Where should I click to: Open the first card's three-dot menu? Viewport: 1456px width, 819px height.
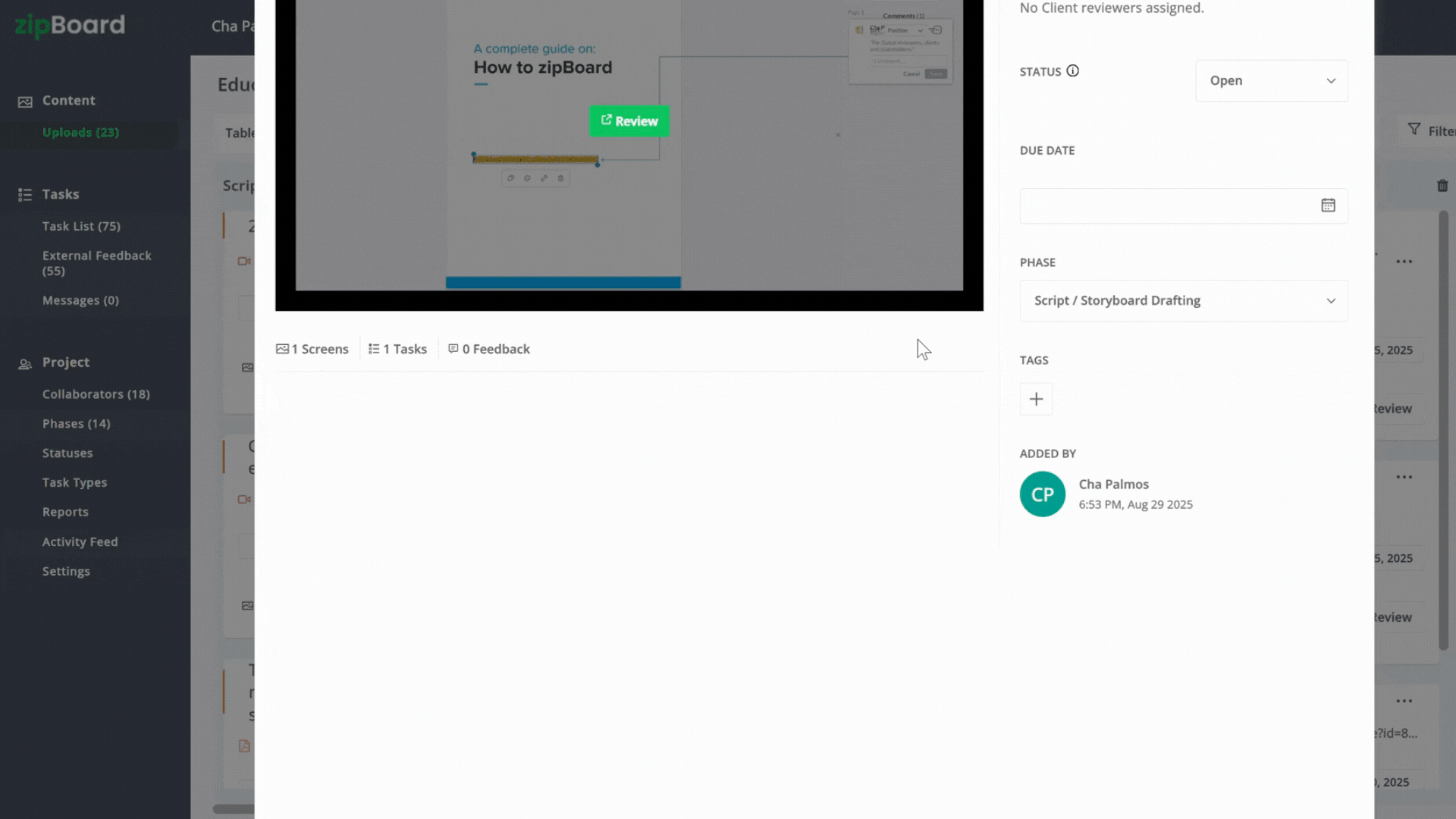1404,262
